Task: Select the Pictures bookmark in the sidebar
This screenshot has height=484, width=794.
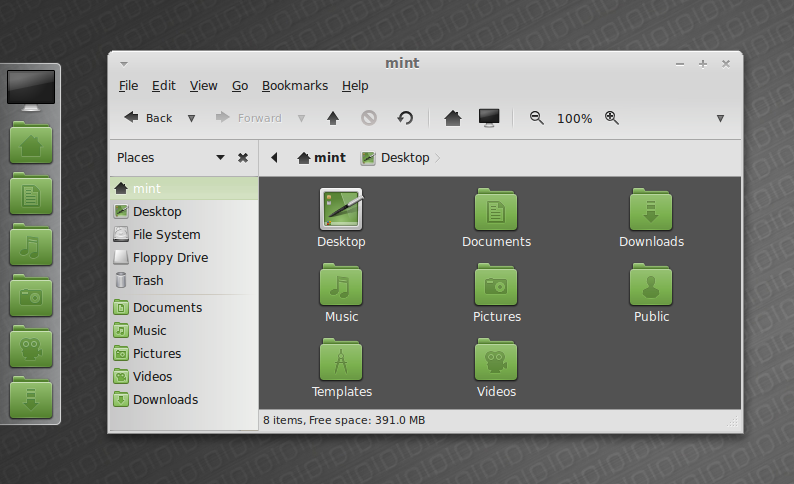Action: pyautogui.click(x=184, y=353)
